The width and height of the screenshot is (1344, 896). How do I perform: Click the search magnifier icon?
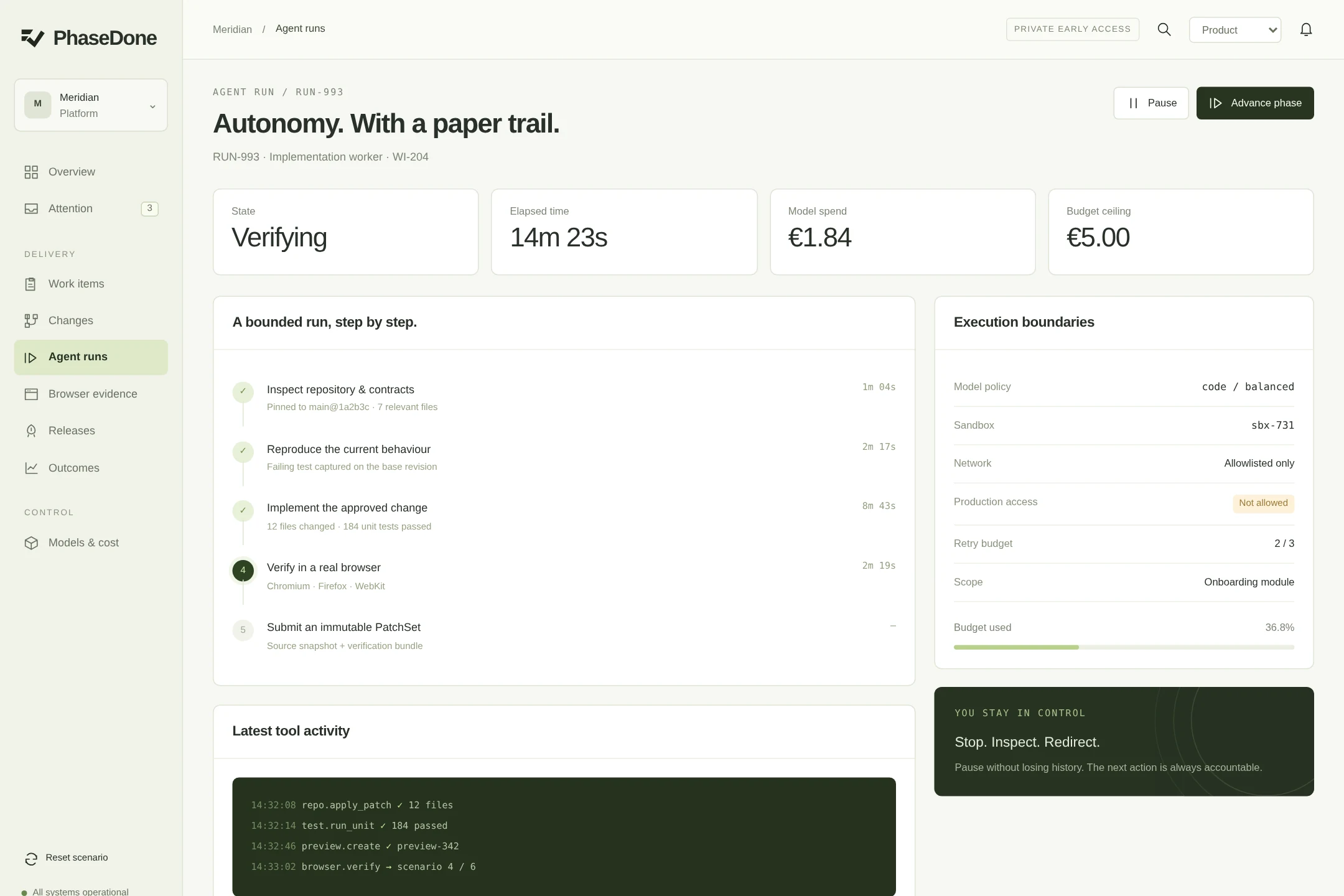(x=1164, y=29)
